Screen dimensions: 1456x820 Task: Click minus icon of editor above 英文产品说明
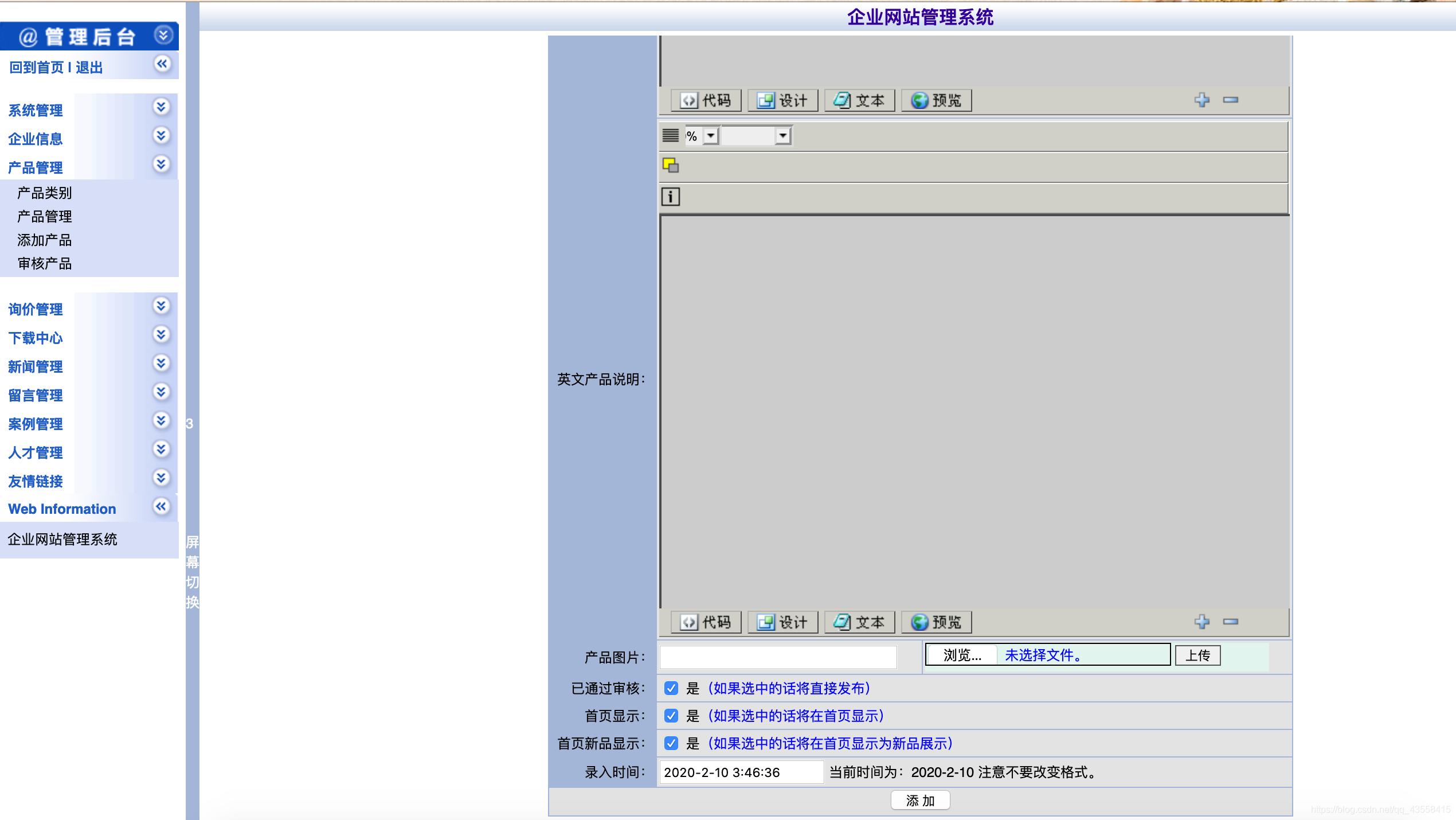pos(1231,100)
